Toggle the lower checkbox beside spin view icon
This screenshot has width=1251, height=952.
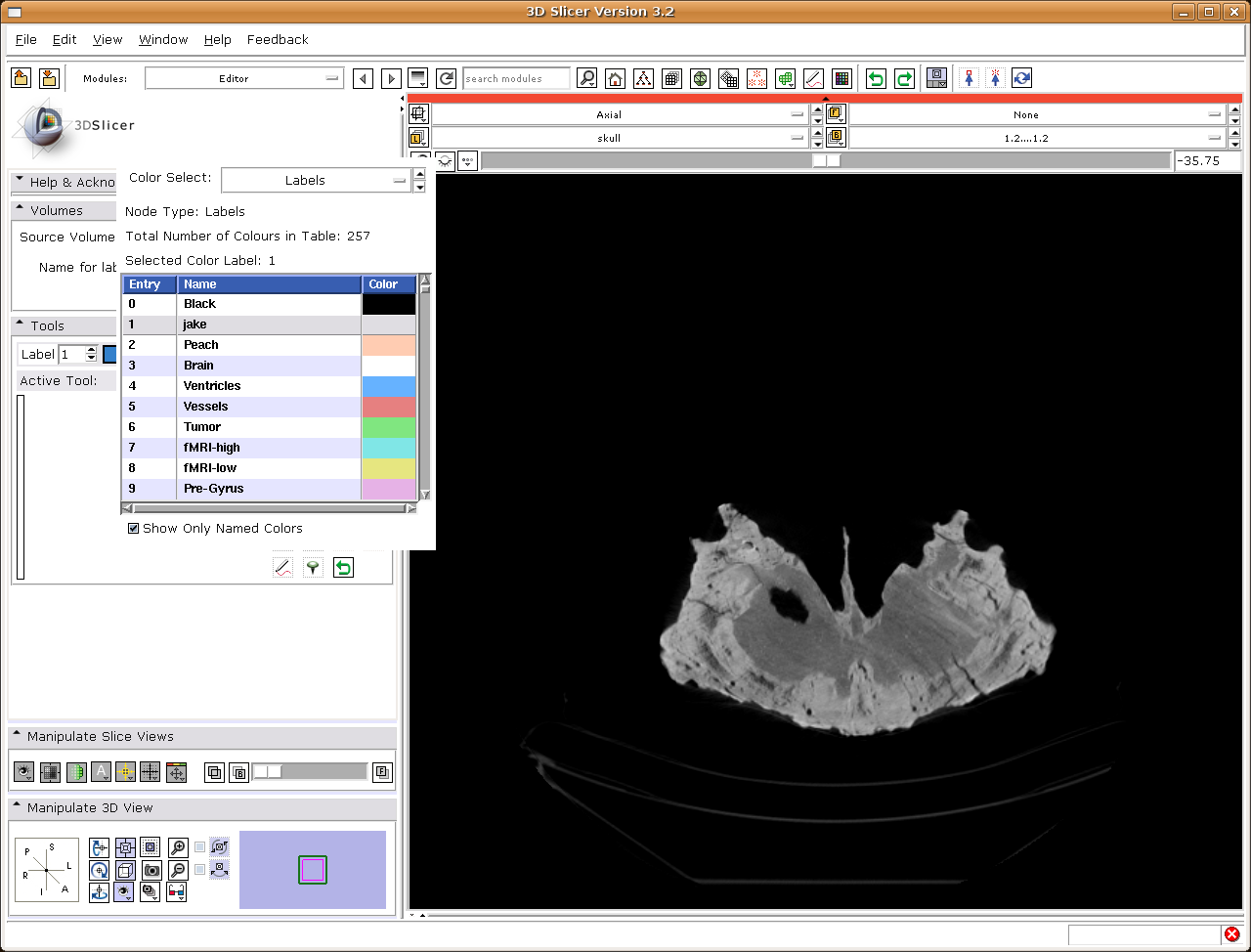[200, 870]
